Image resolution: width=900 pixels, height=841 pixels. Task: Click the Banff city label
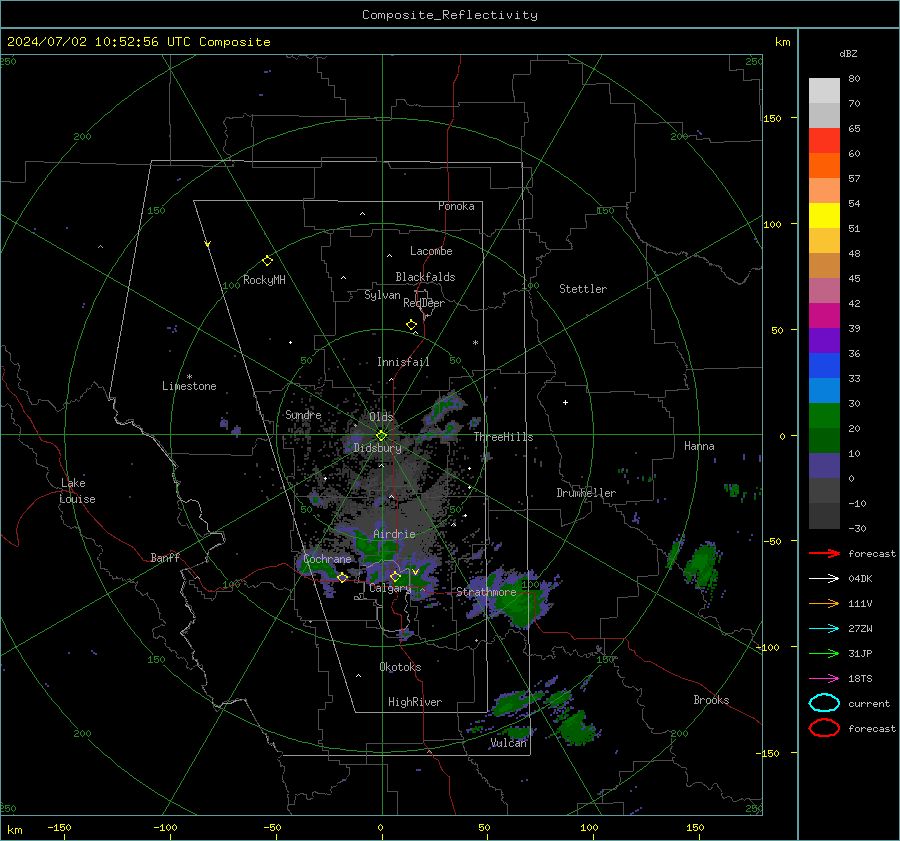[165, 557]
